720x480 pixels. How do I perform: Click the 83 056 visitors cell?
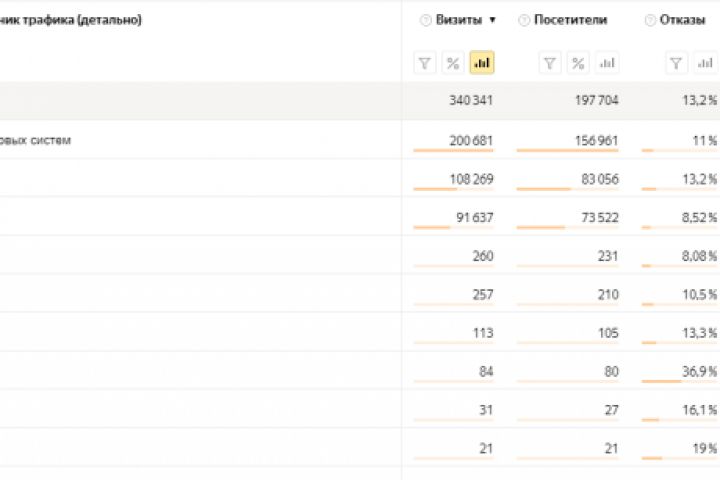[x=597, y=179]
